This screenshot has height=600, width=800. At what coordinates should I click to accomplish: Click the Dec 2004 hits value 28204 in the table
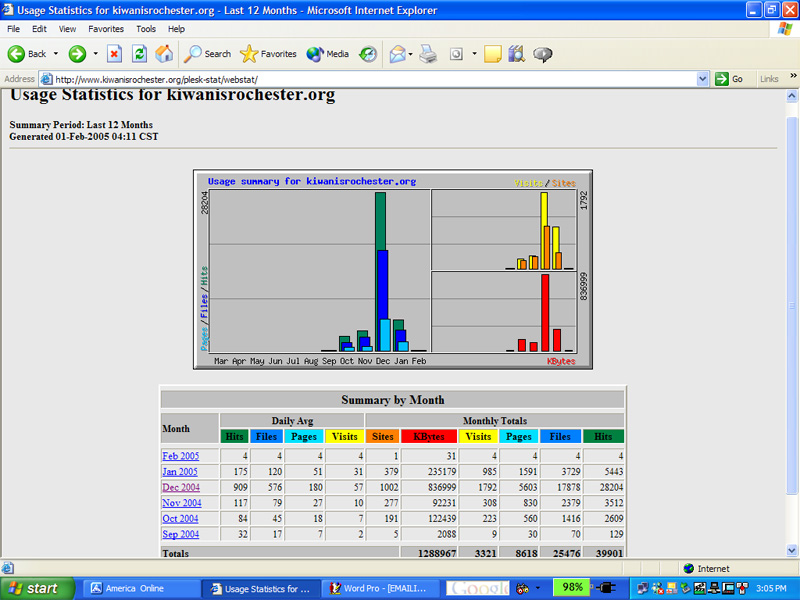[611, 487]
